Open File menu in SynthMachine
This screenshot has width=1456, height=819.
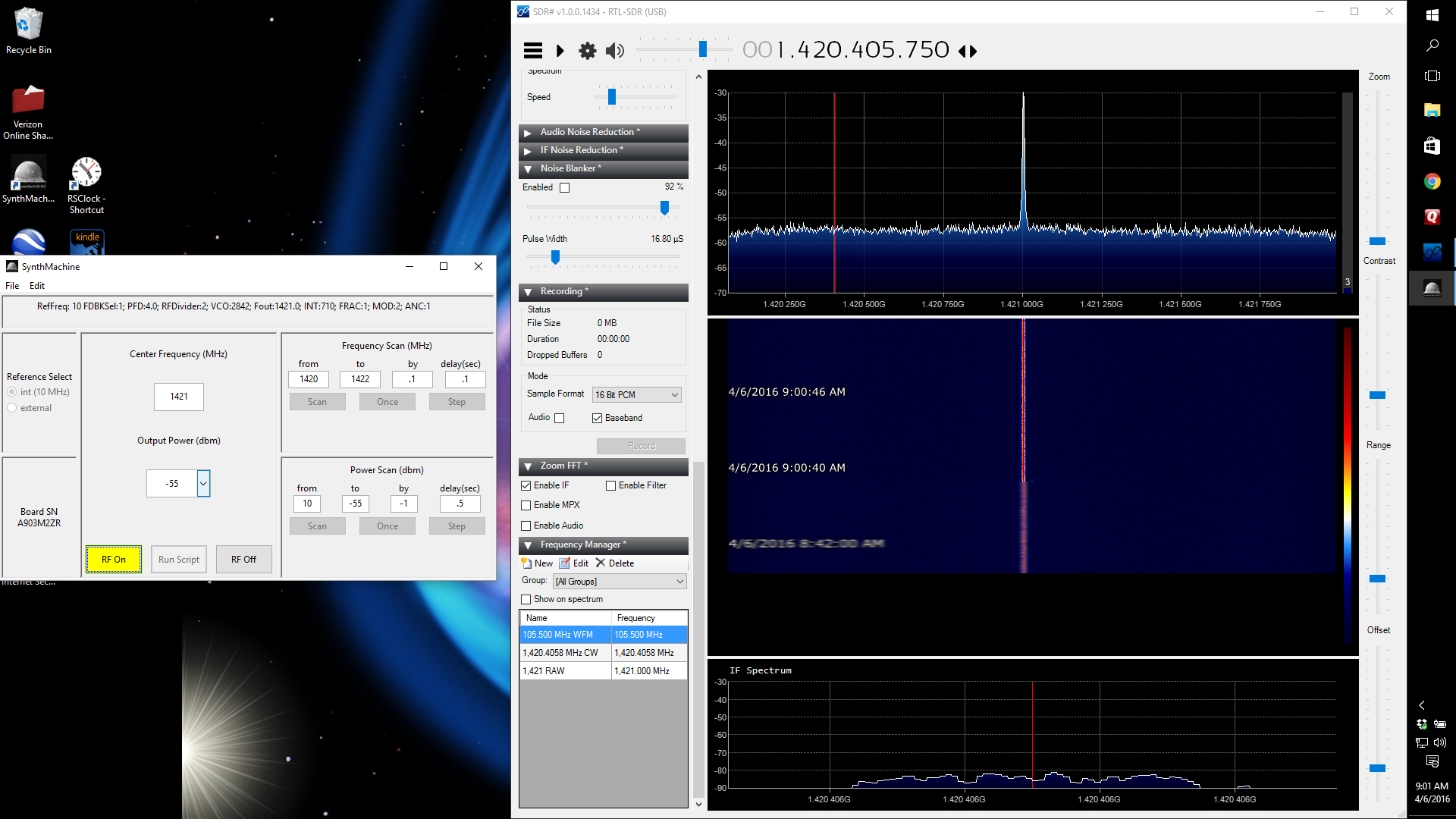tap(12, 286)
